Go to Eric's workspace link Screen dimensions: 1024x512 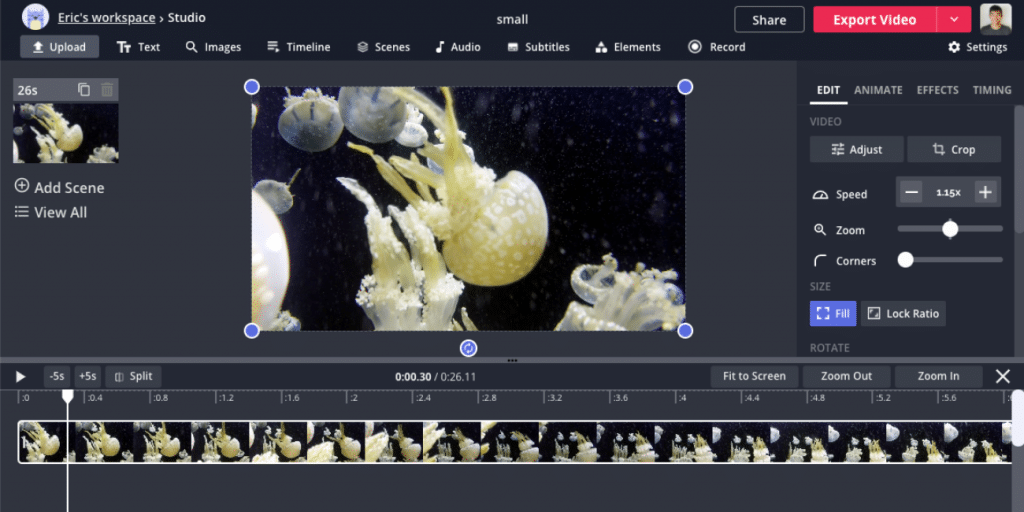click(x=106, y=18)
